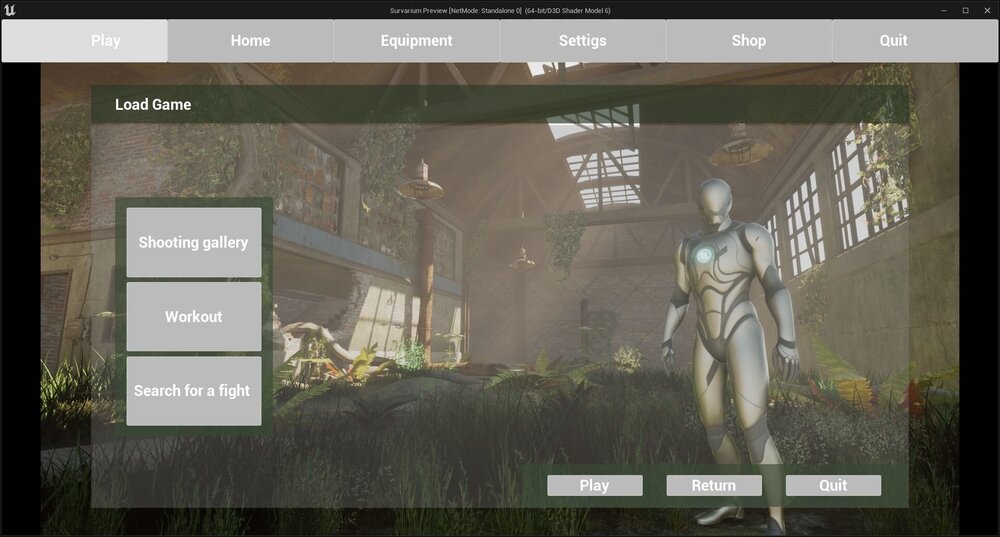Maximize the Survarium Preview window

coord(966,10)
